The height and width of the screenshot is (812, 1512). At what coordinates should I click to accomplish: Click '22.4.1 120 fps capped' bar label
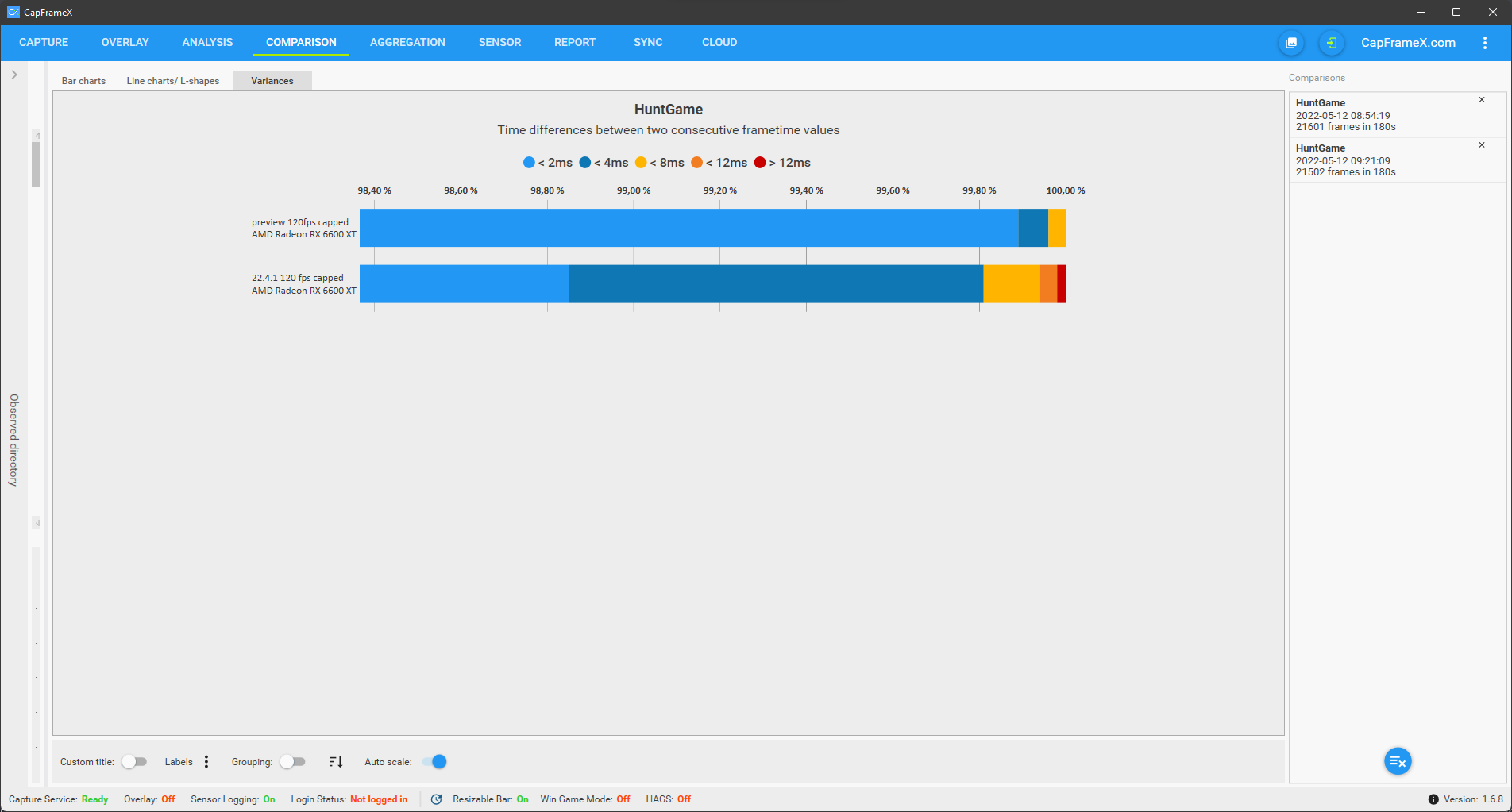(298, 278)
